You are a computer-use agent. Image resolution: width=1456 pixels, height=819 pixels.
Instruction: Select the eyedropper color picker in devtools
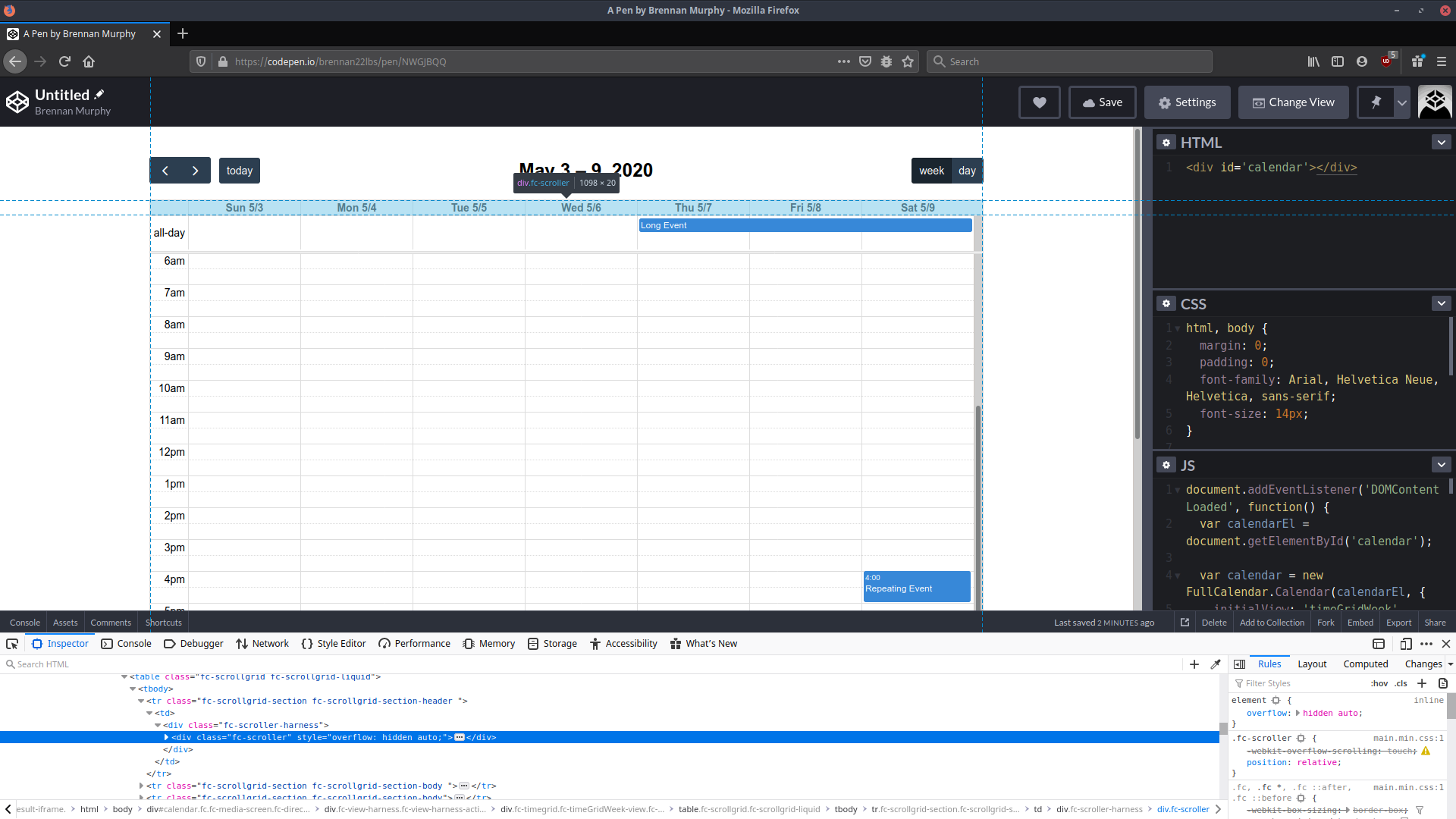pyautogui.click(x=1216, y=664)
